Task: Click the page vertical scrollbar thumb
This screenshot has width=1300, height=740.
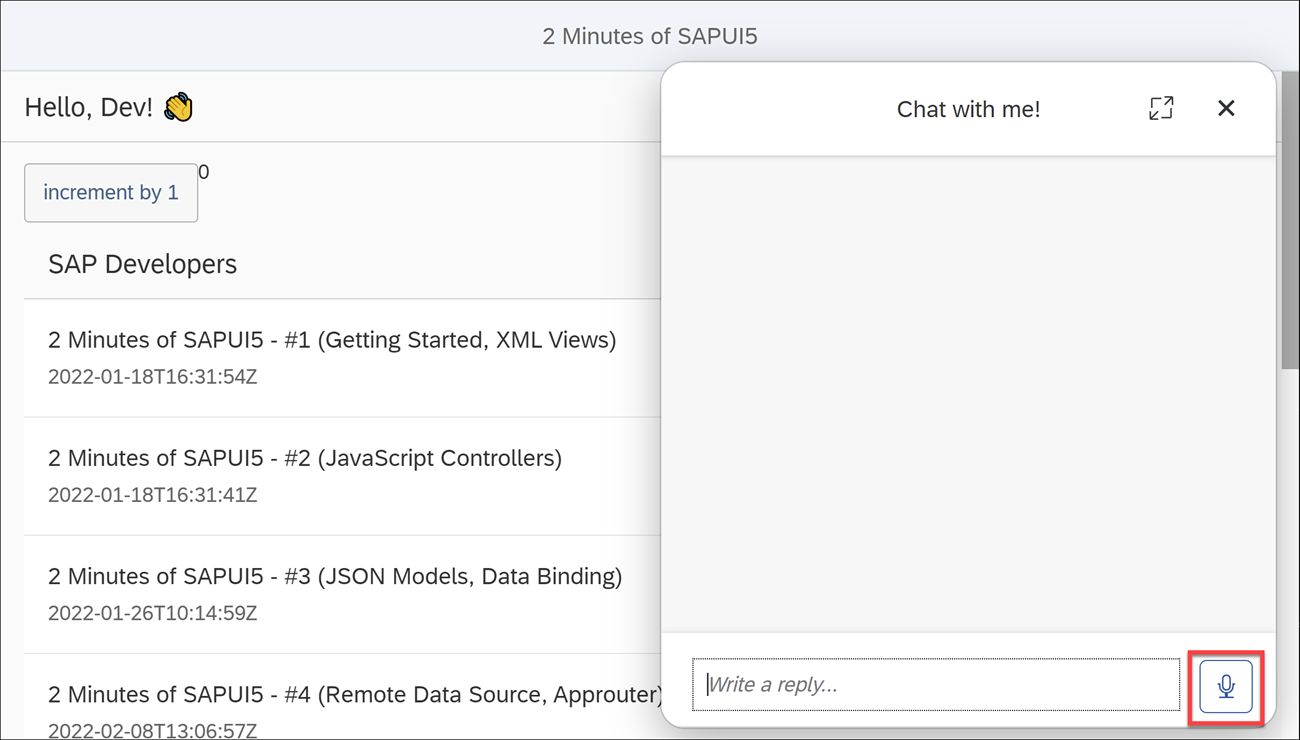Action: [1290, 220]
